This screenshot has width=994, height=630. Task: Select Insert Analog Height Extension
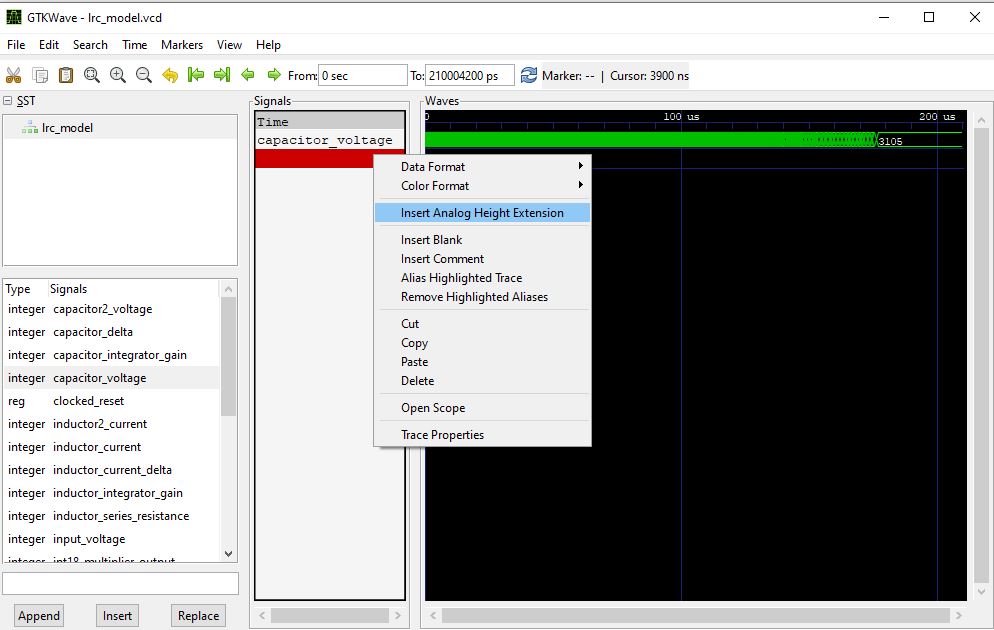(x=482, y=212)
